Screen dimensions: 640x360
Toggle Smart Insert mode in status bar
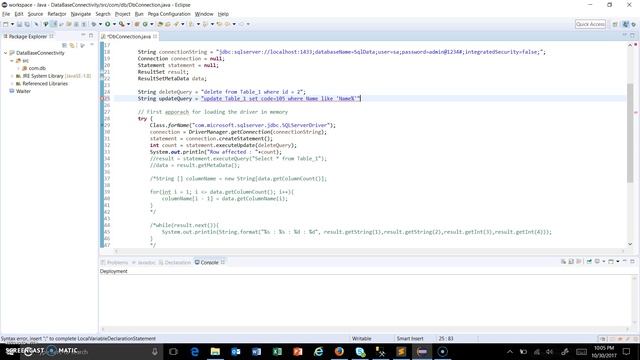[x=410, y=338]
